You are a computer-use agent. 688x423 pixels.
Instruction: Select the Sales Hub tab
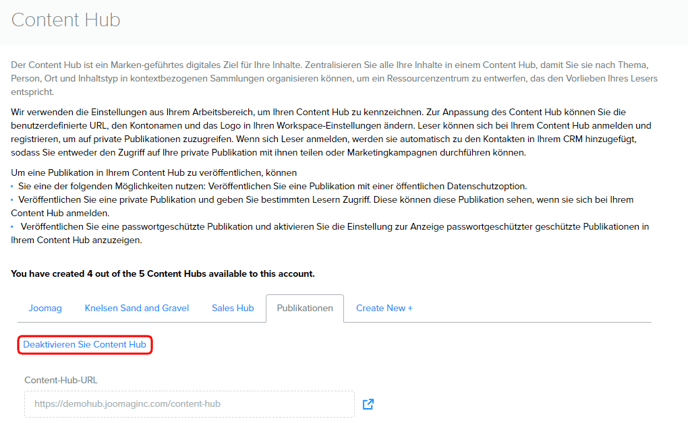point(232,308)
